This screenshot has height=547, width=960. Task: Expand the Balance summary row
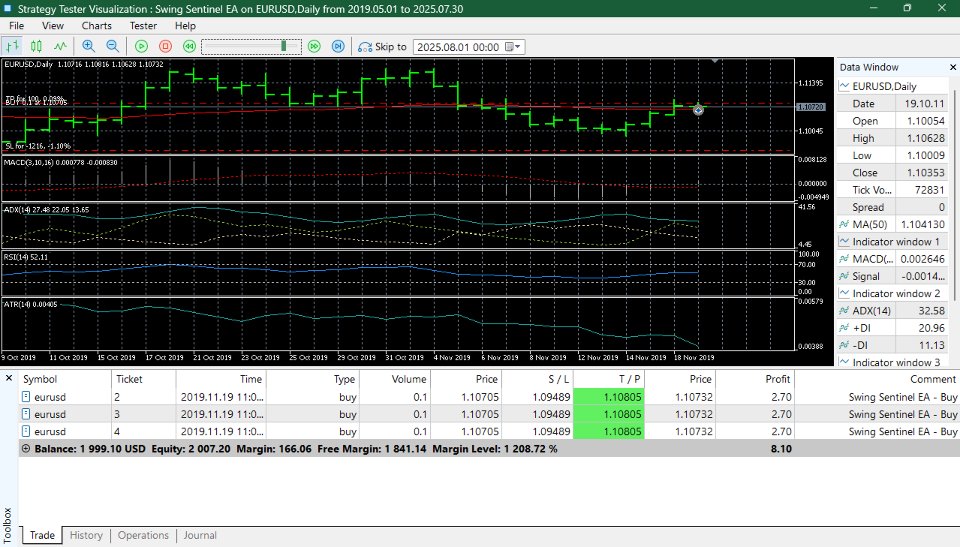[x=26, y=448]
